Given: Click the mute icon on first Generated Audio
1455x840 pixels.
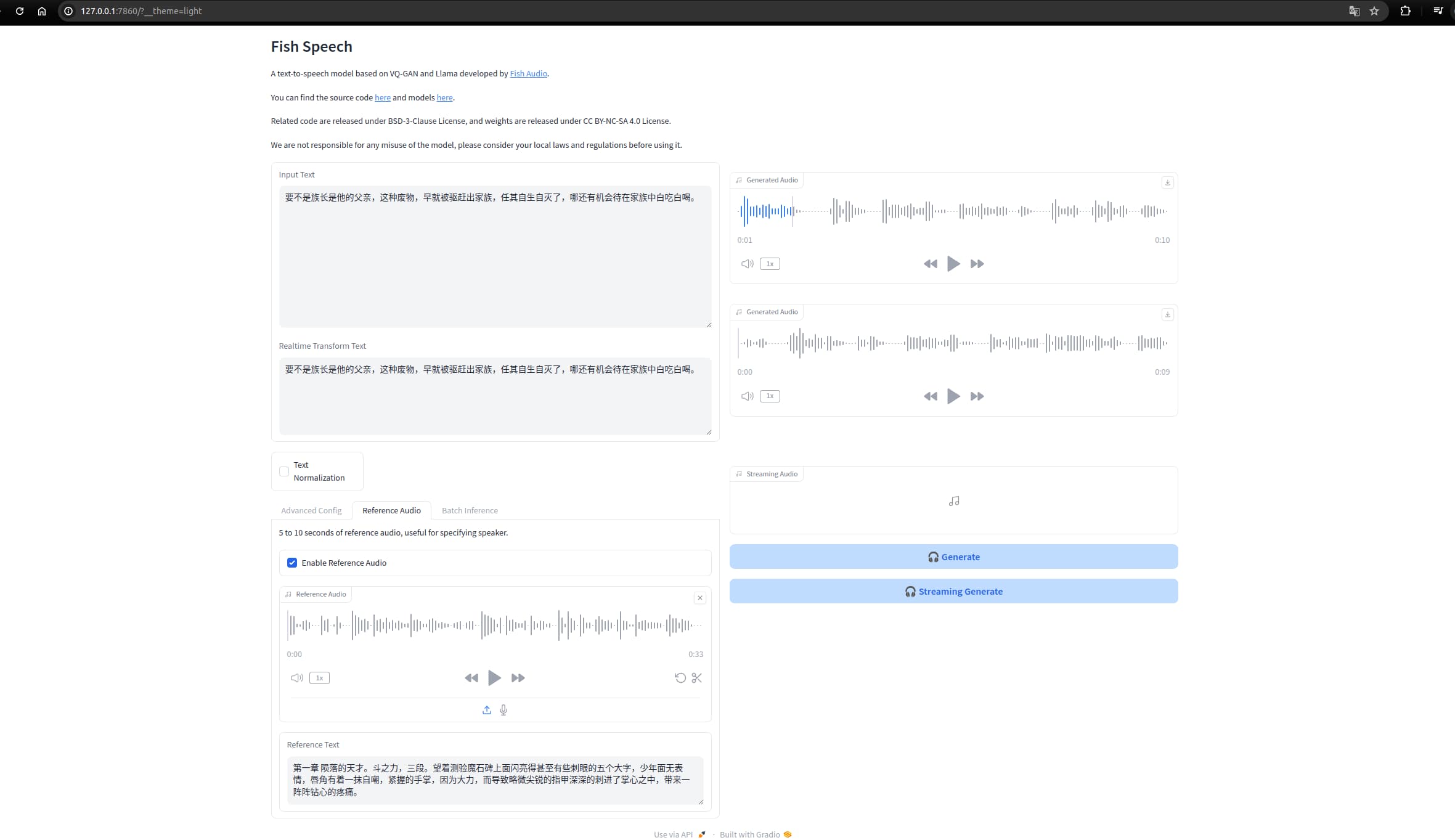Looking at the screenshot, I should 747,263.
